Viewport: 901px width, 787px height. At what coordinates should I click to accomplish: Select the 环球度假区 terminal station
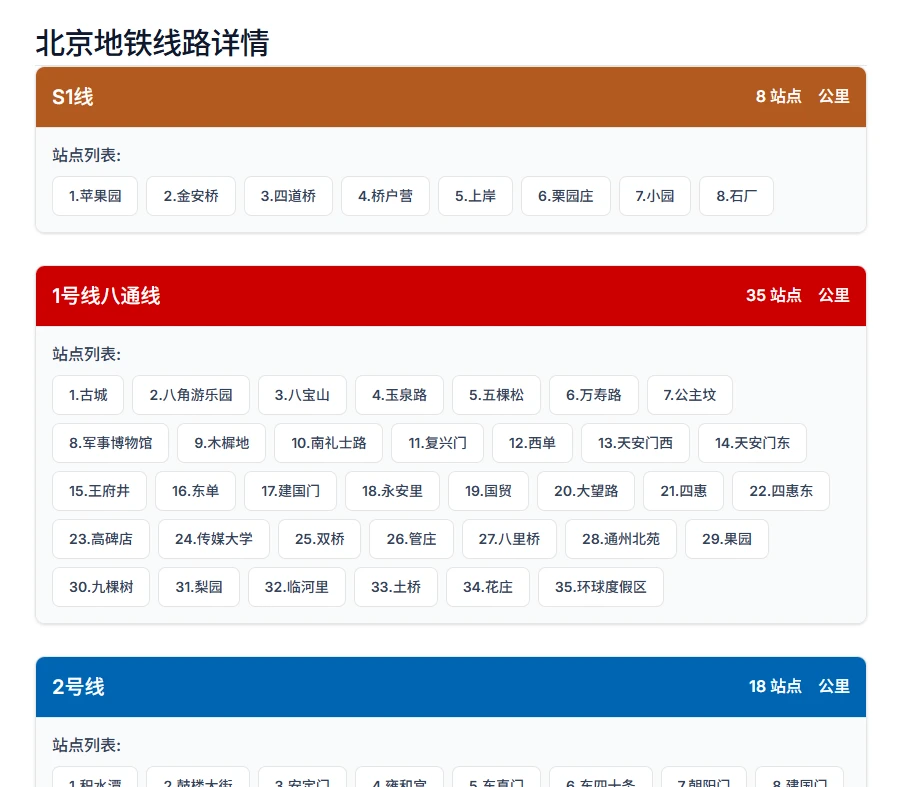(600, 587)
